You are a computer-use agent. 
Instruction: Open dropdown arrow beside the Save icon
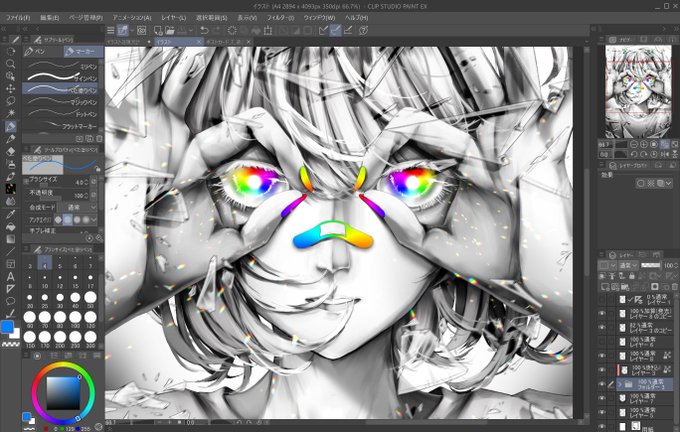click(x=190, y=30)
